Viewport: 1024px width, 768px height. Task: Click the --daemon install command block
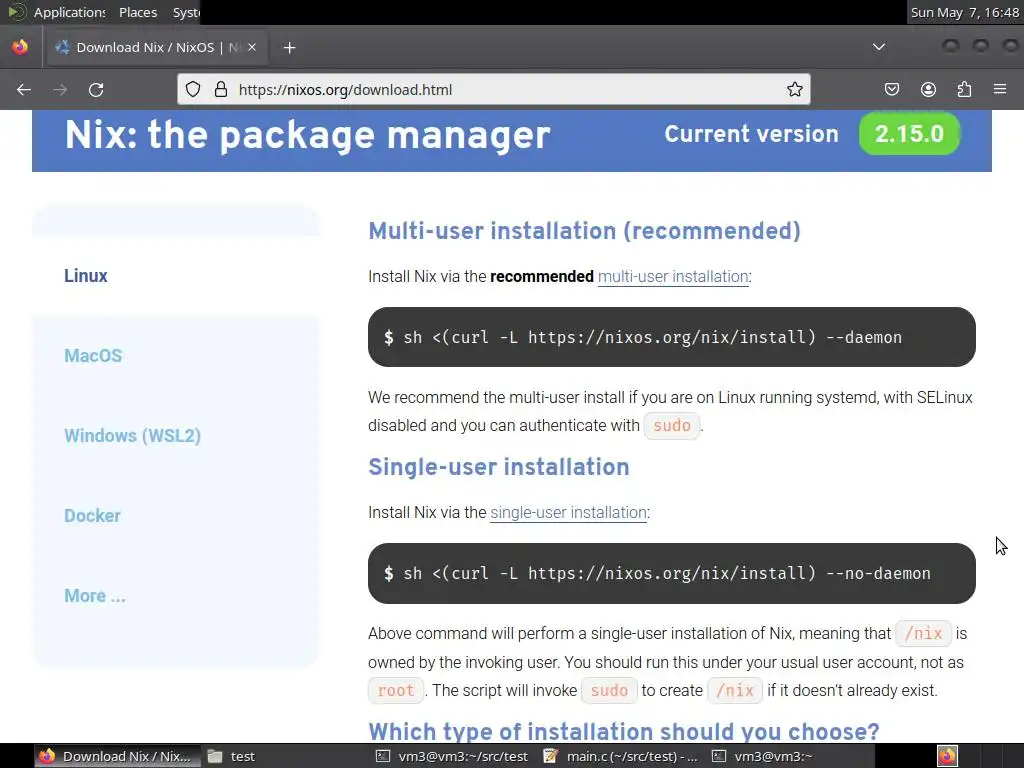tap(671, 337)
